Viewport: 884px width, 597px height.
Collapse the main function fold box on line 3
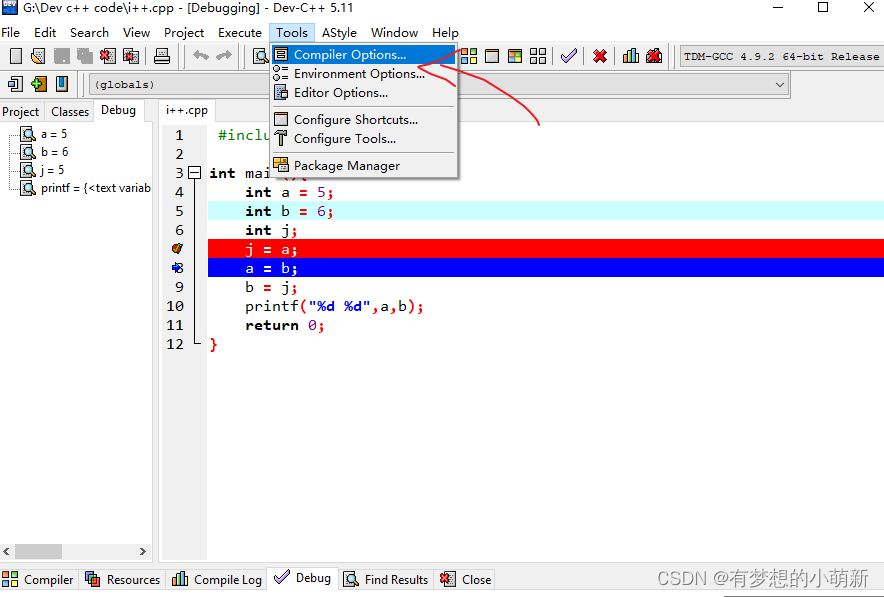pos(195,173)
